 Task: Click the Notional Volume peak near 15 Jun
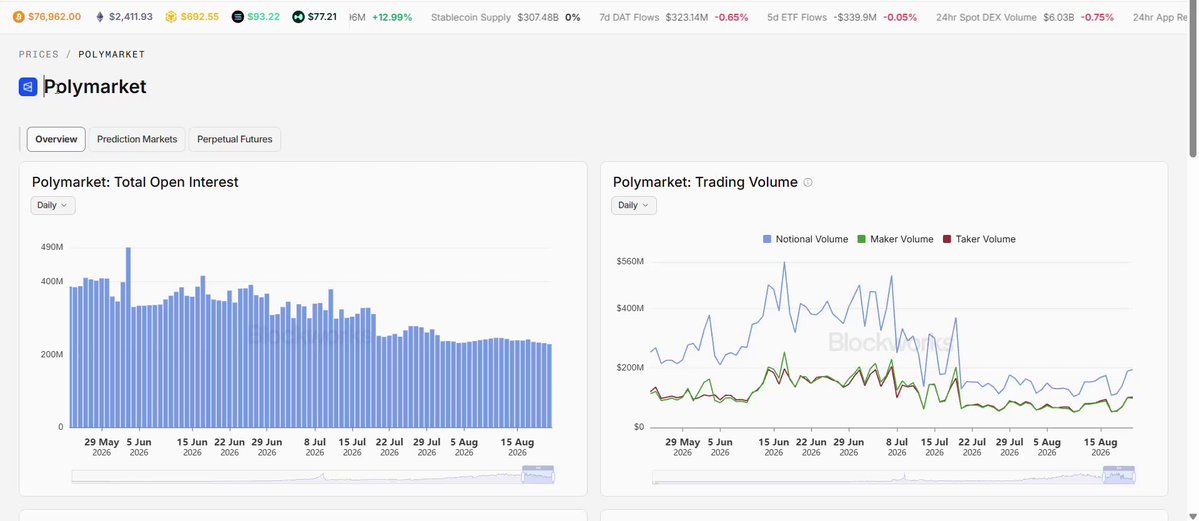(x=784, y=262)
